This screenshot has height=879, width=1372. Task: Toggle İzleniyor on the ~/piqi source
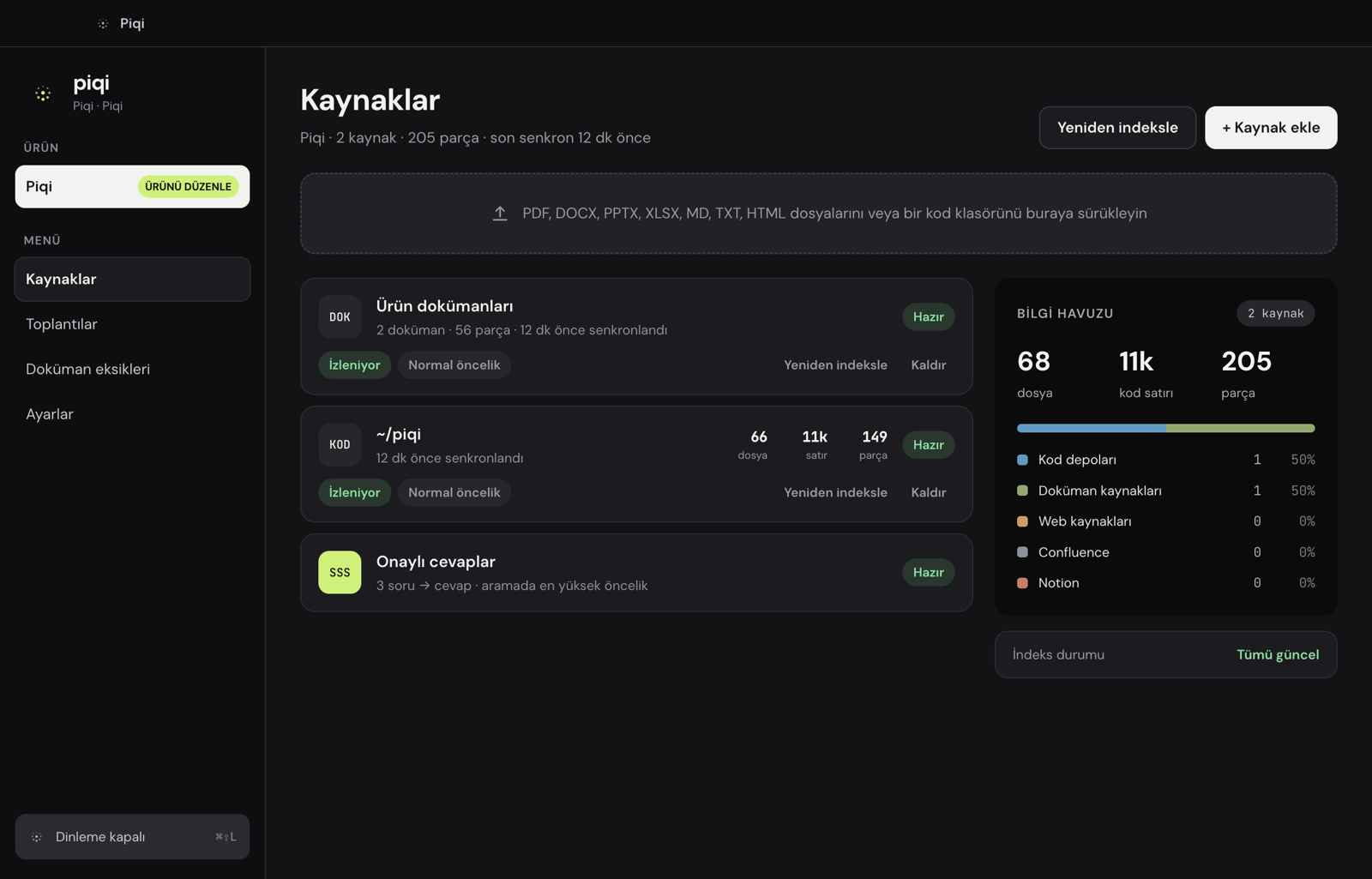click(354, 492)
